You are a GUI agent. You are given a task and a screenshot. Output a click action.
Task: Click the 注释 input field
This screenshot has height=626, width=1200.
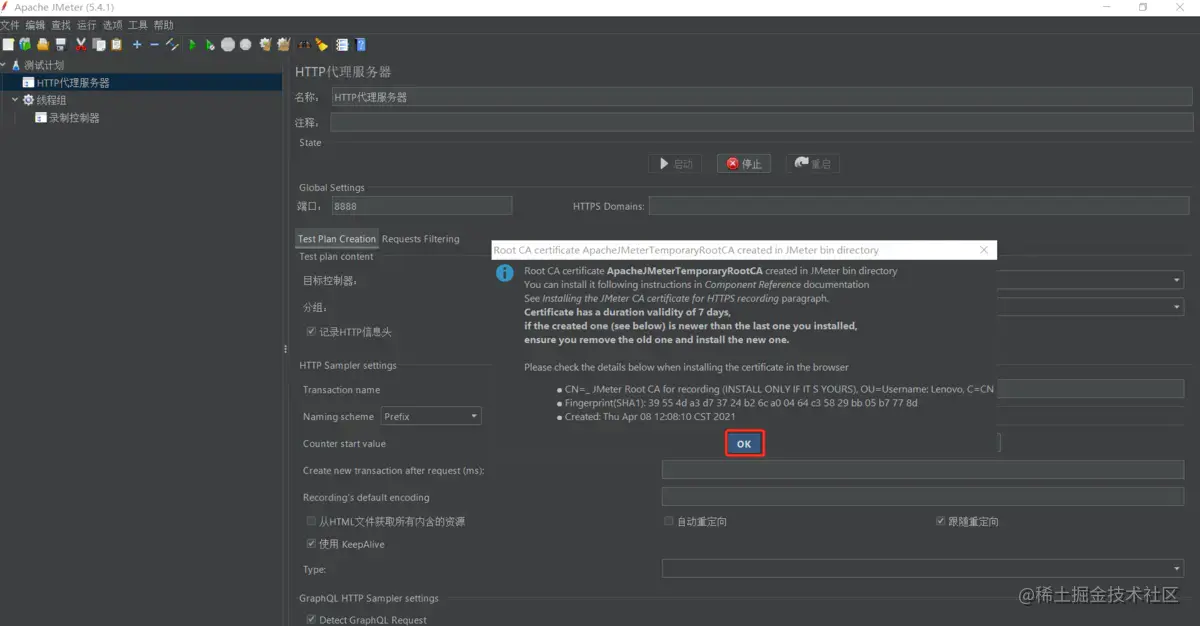point(761,123)
